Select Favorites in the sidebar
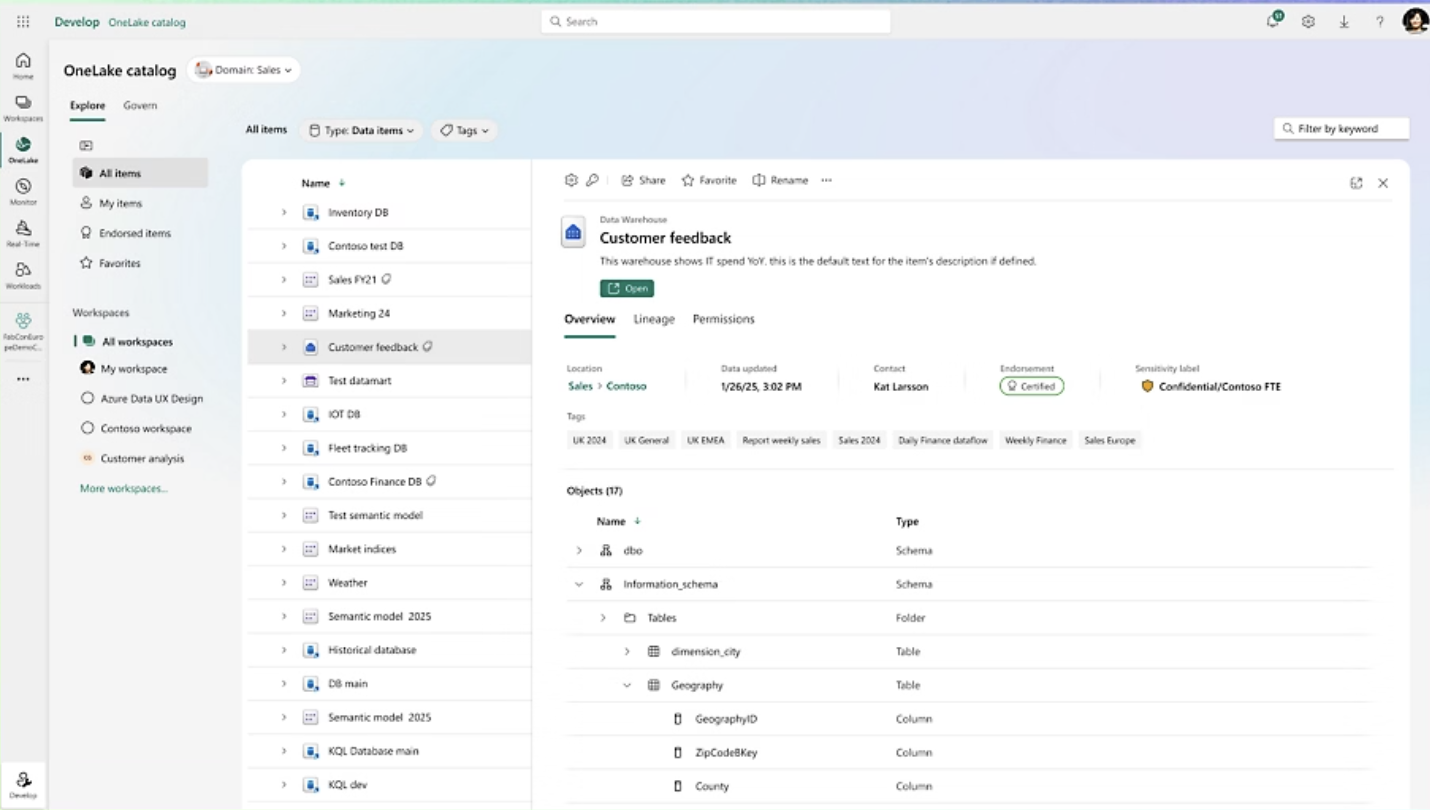 pos(140,263)
